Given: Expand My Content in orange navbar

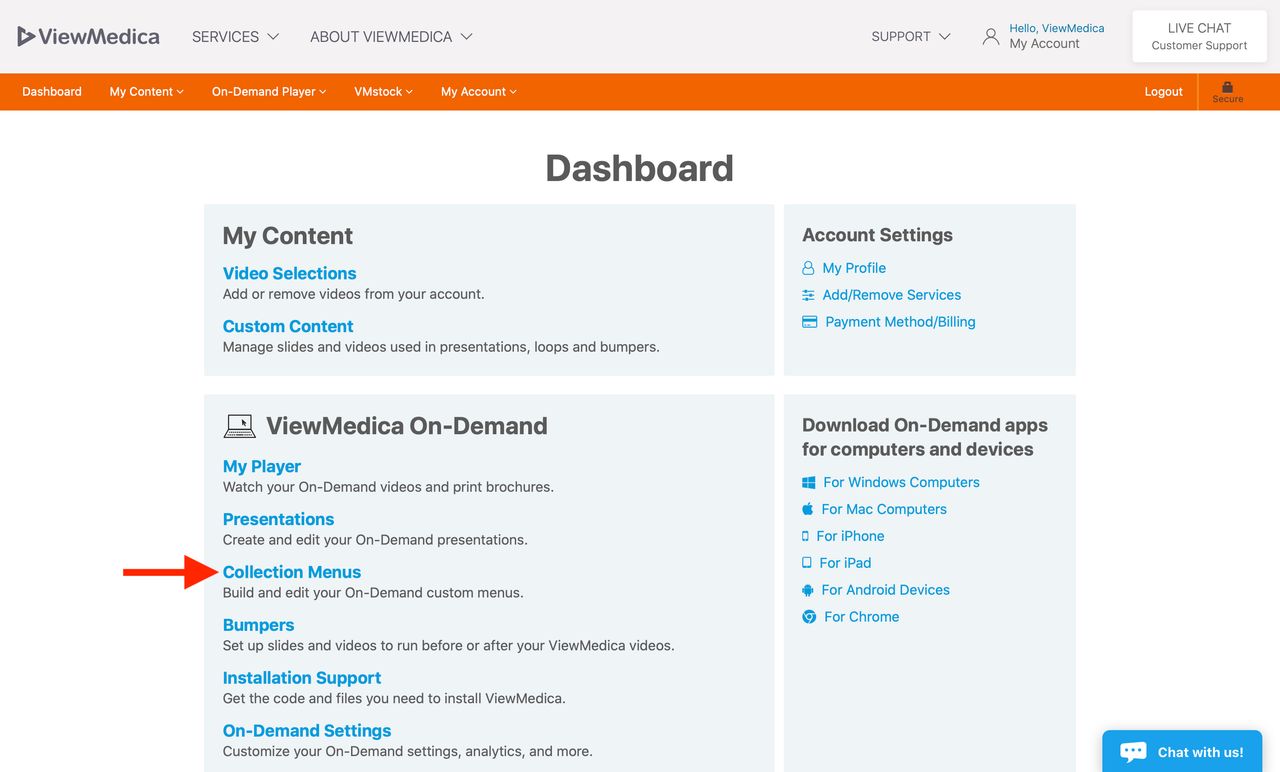Looking at the screenshot, I should (147, 91).
